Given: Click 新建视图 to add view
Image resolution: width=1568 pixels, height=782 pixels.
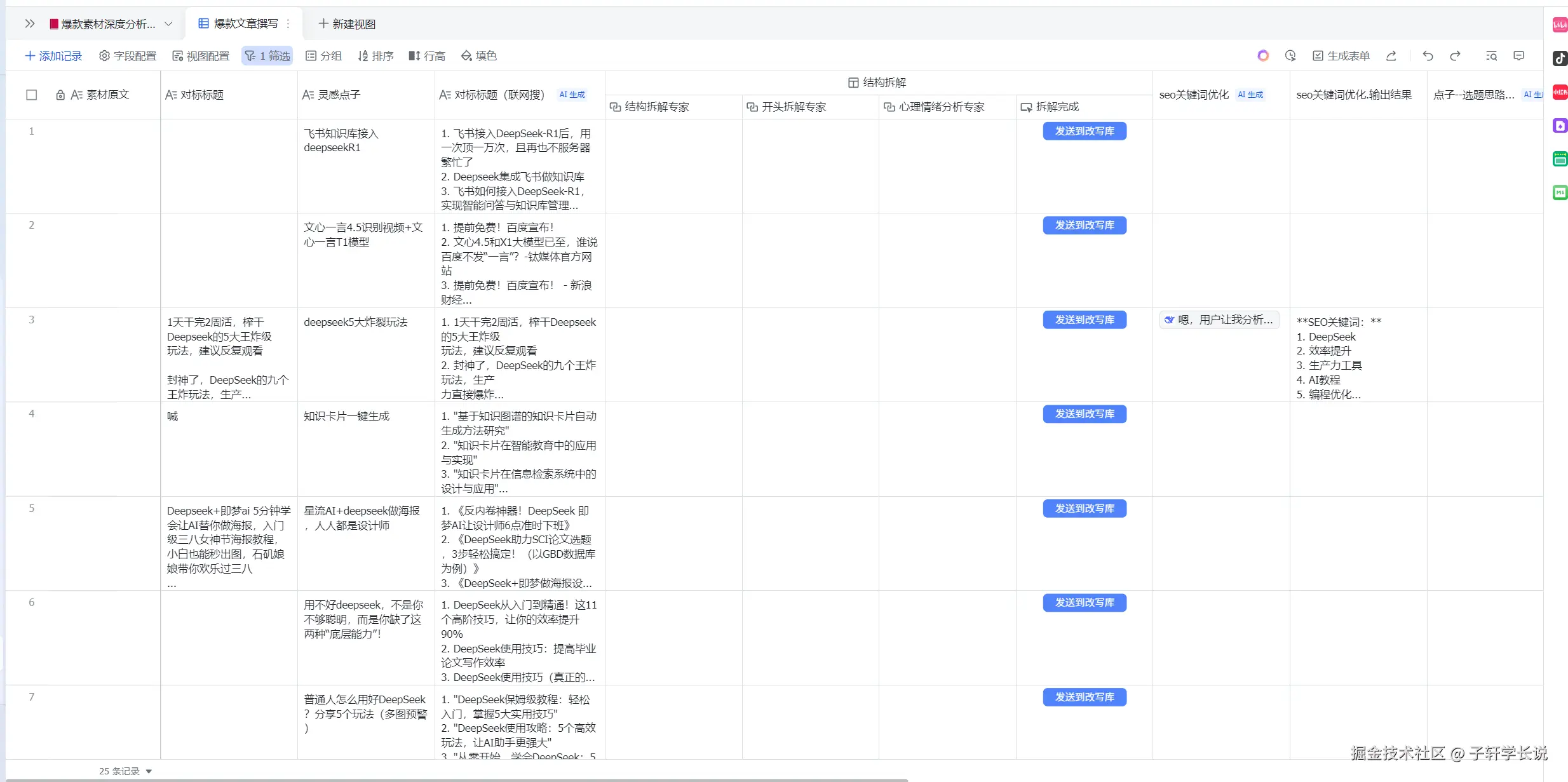Looking at the screenshot, I should (347, 24).
